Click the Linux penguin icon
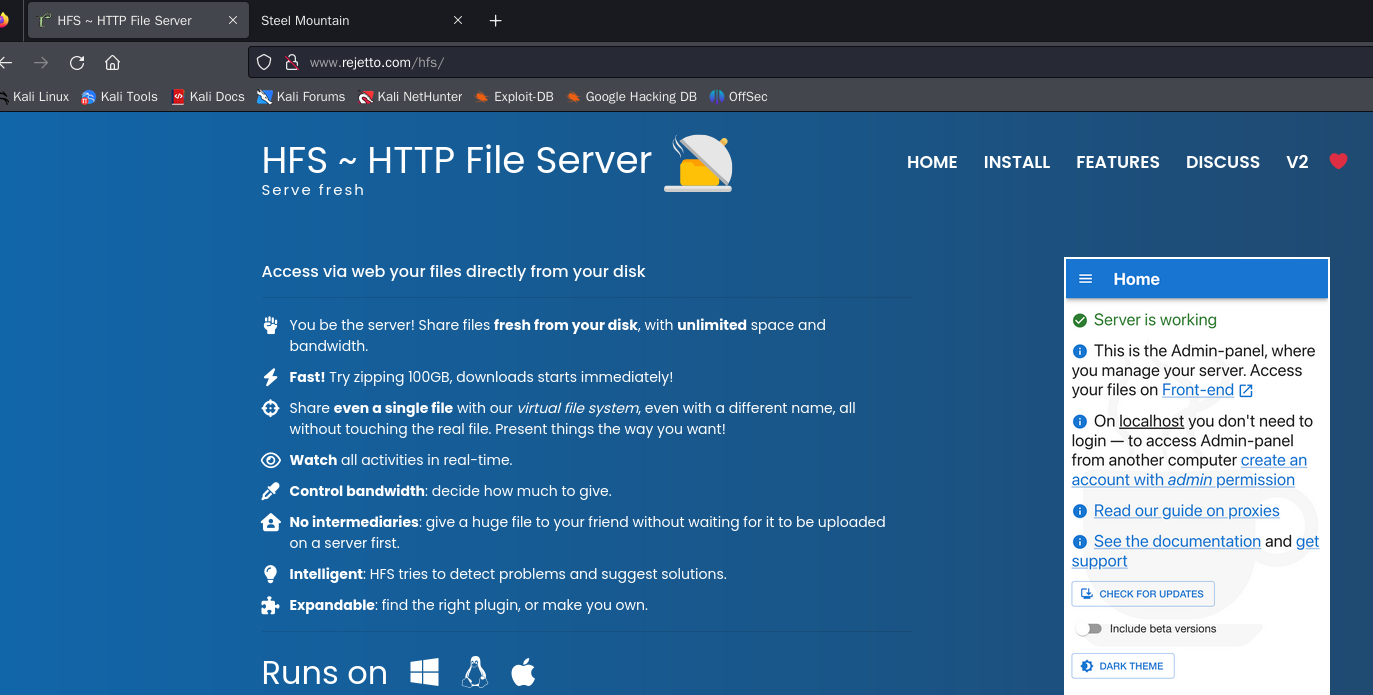1373x695 pixels. [474, 673]
